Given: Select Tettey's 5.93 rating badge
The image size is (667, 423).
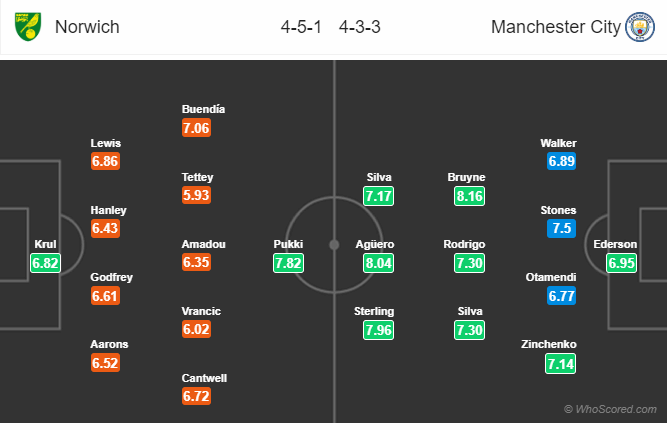Looking at the screenshot, I should pyautogui.click(x=196, y=195).
